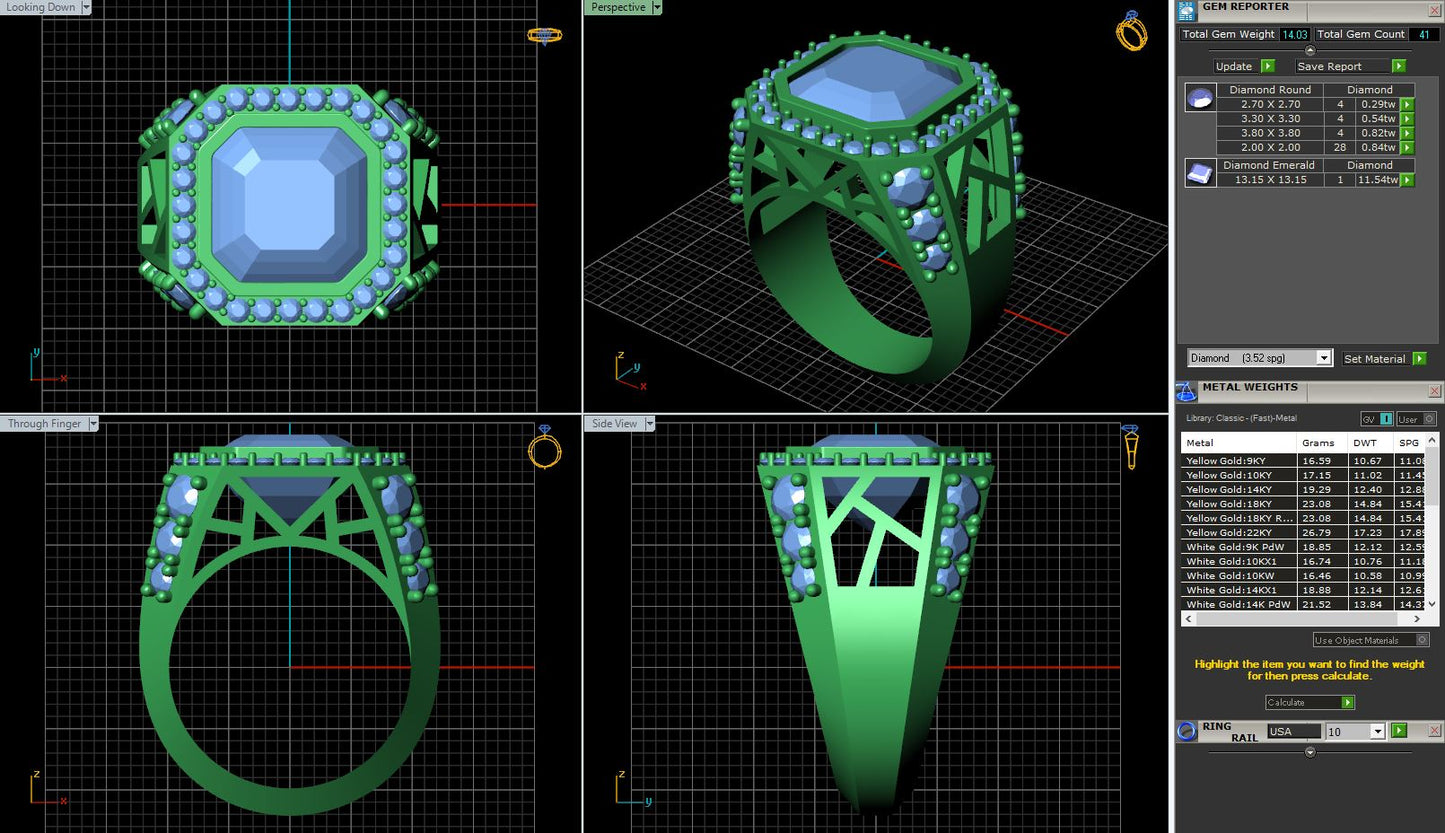Toggle the GV library option
The height and width of the screenshot is (833, 1445).
(1377, 419)
